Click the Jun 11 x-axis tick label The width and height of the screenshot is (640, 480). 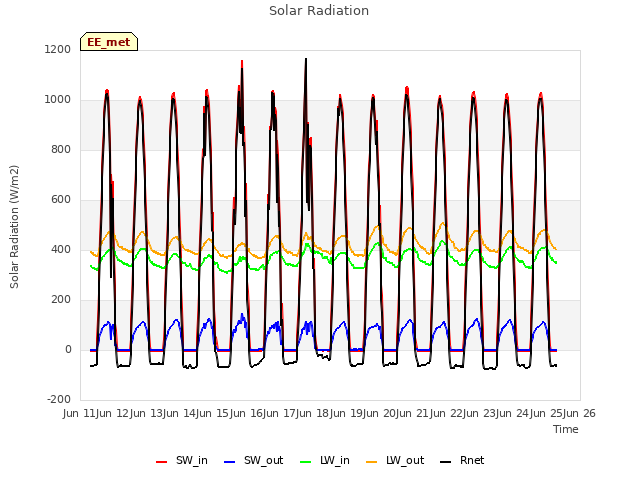79,413
